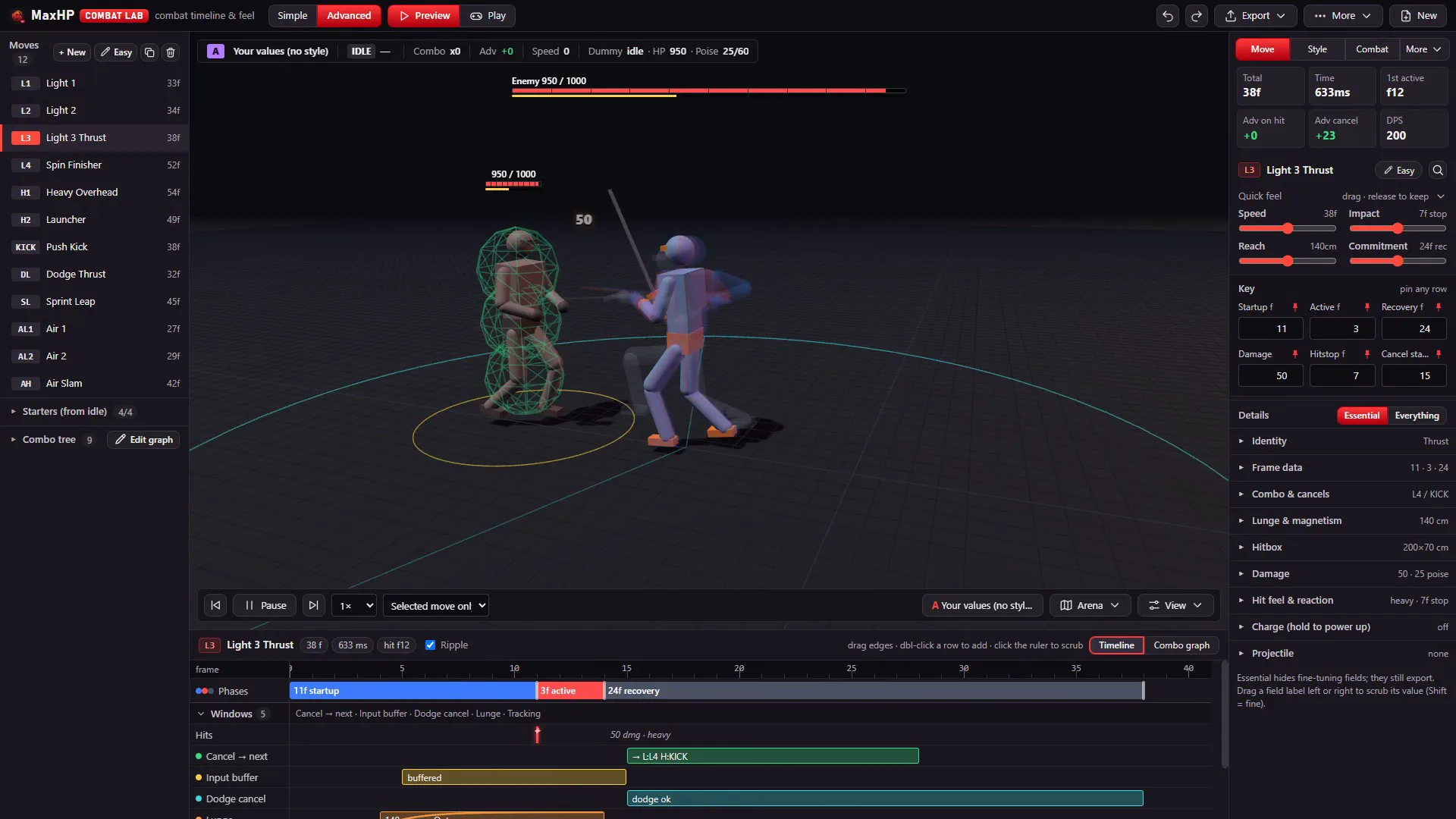Select Essential details view
The image size is (1456, 819).
coord(1361,416)
